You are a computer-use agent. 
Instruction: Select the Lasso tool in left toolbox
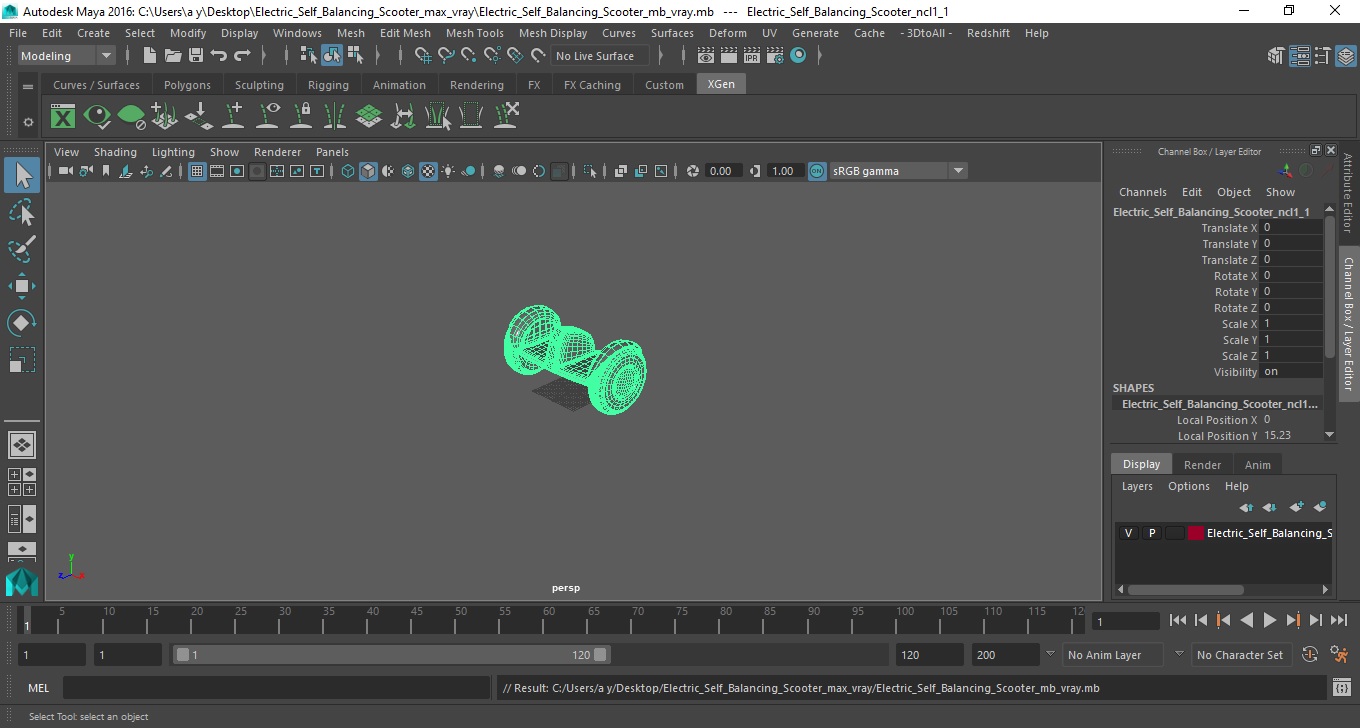click(x=22, y=212)
